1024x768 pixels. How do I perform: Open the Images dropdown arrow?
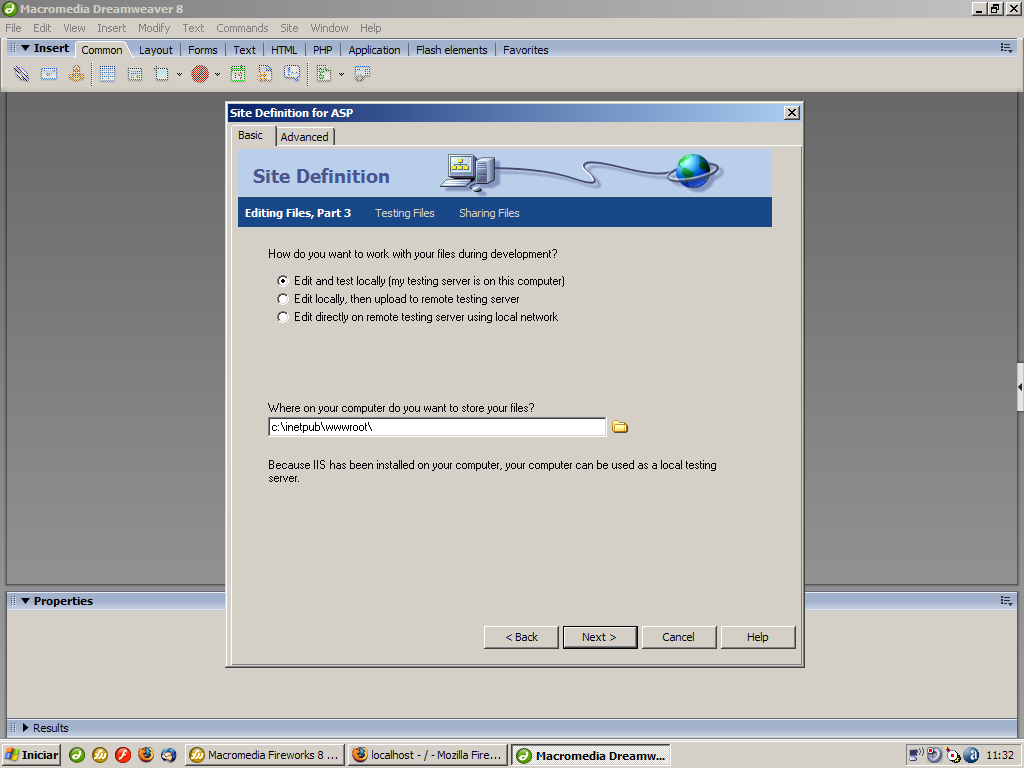pyautogui.click(x=180, y=74)
